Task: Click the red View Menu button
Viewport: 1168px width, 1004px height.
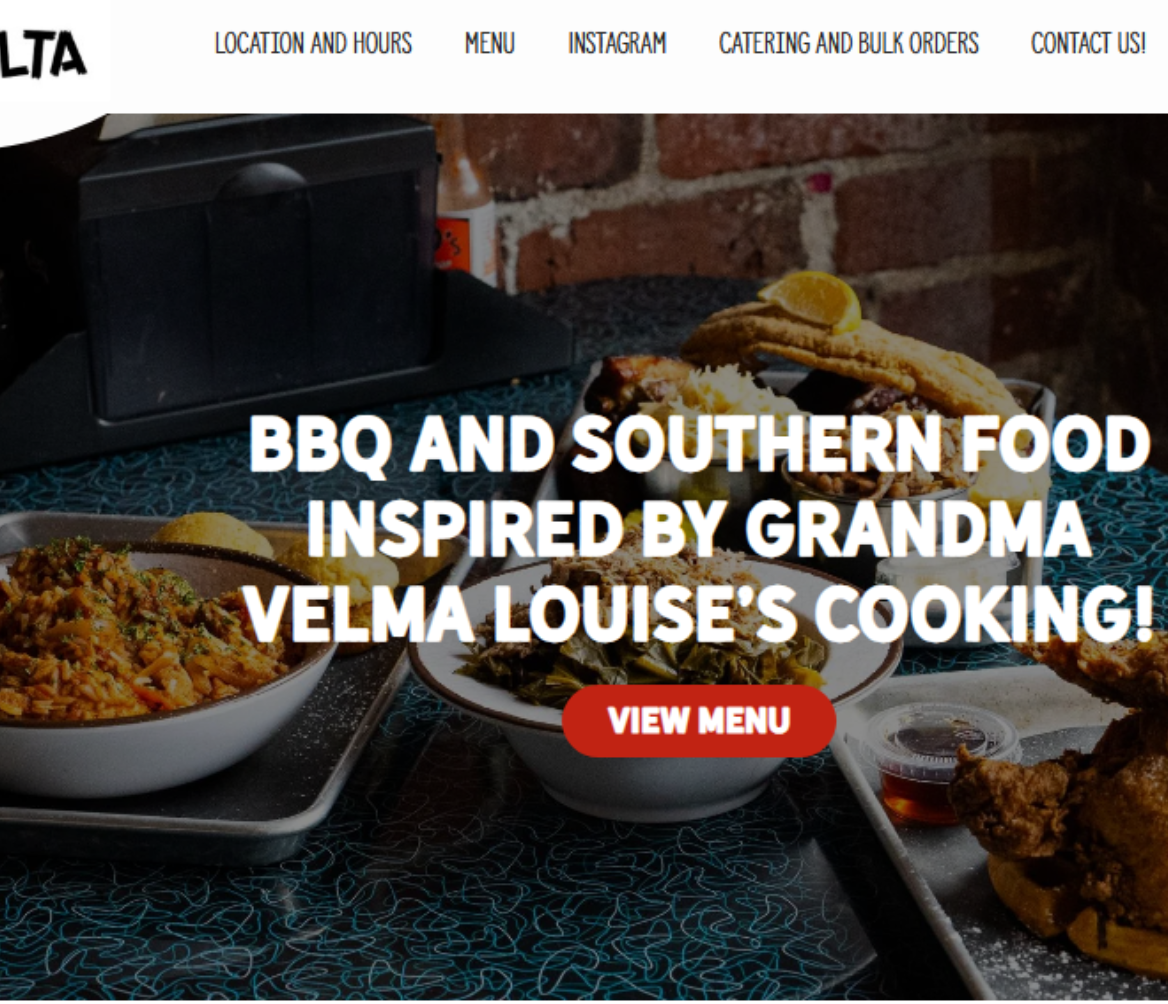Action: (699, 721)
